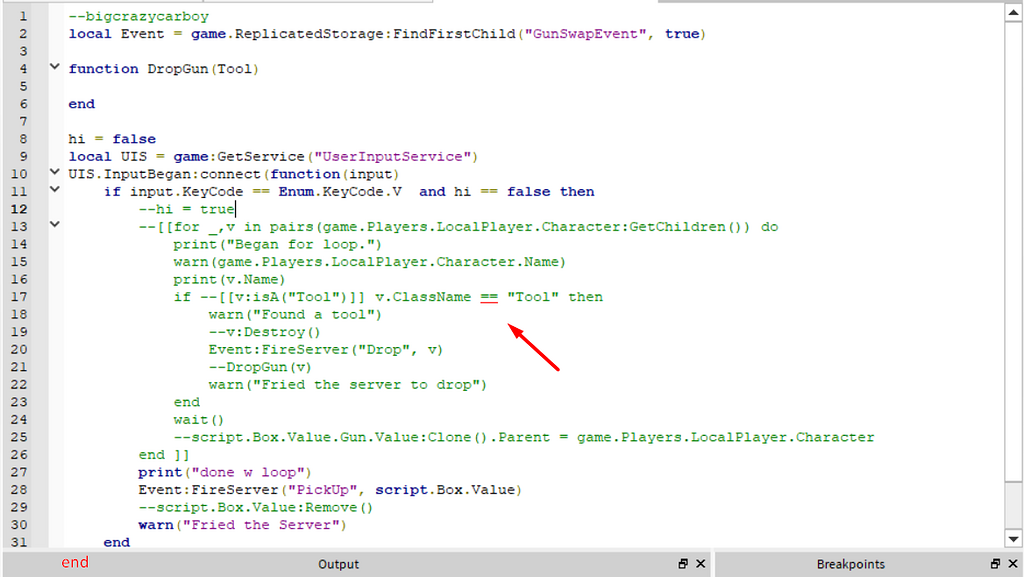Undock the Output panel via its float icon

coord(682,563)
